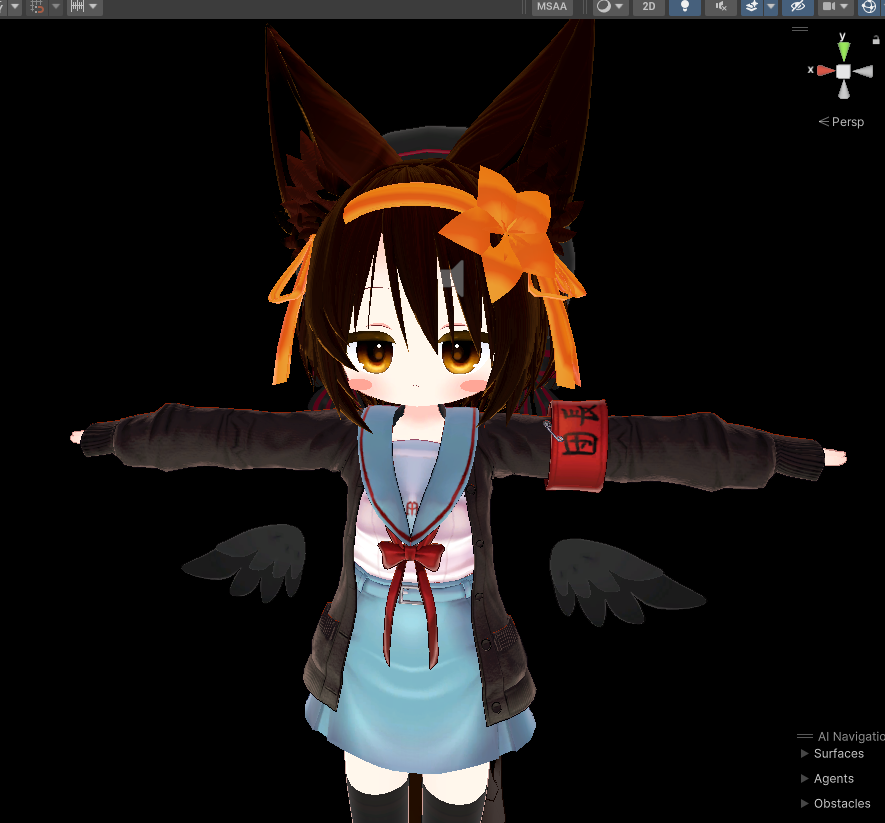Image resolution: width=885 pixels, height=823 pixels.
Task: Click center cube of orientation gizmo
Action: click(843, 72)
